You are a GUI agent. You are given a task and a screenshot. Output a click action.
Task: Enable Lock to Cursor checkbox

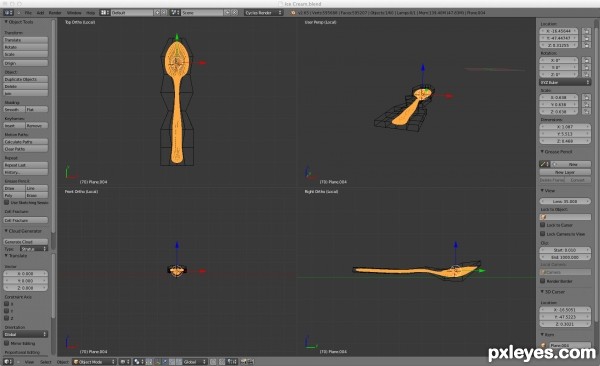(x=543, y=225)
